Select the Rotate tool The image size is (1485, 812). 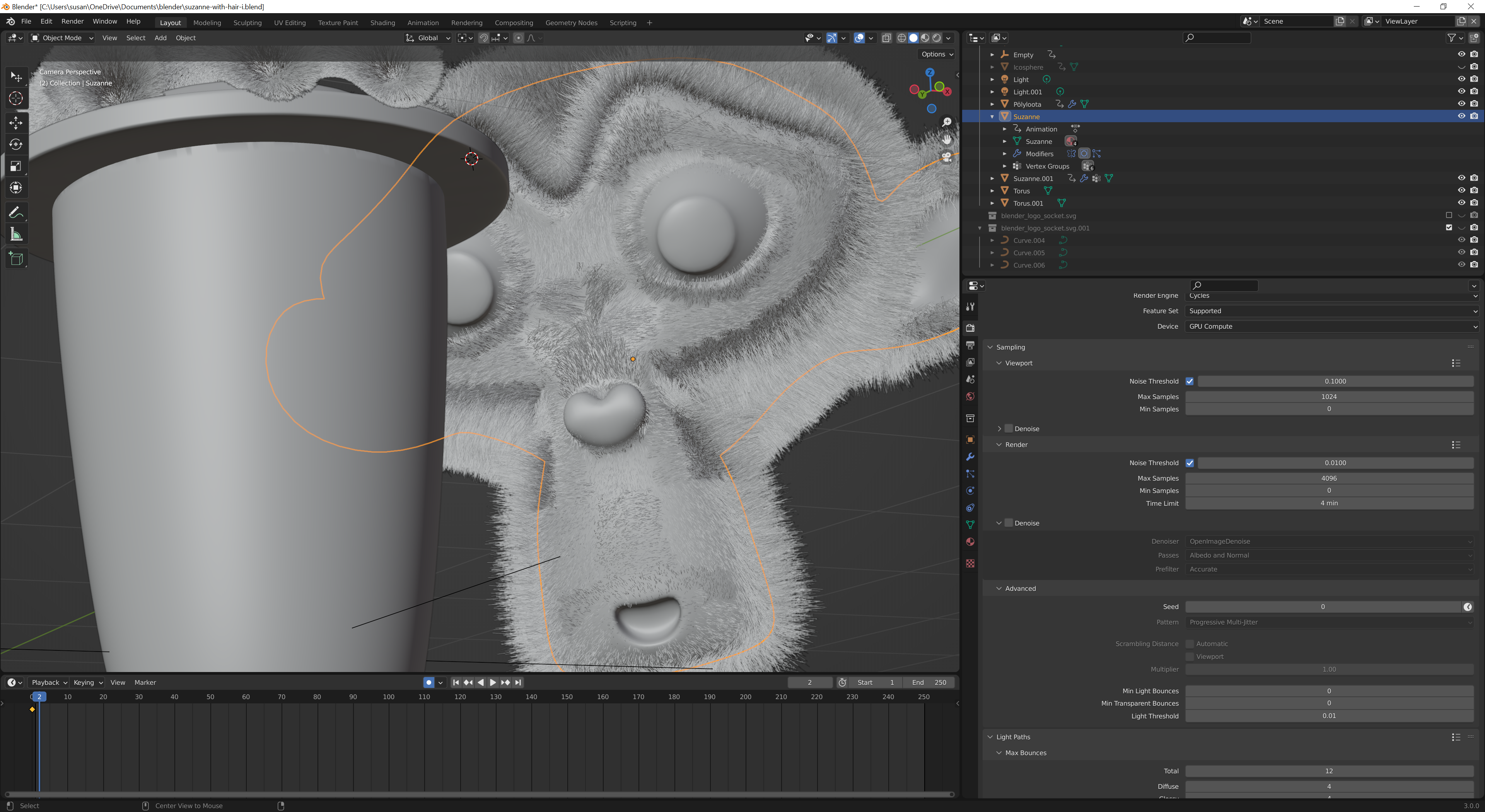click(16, 144)
